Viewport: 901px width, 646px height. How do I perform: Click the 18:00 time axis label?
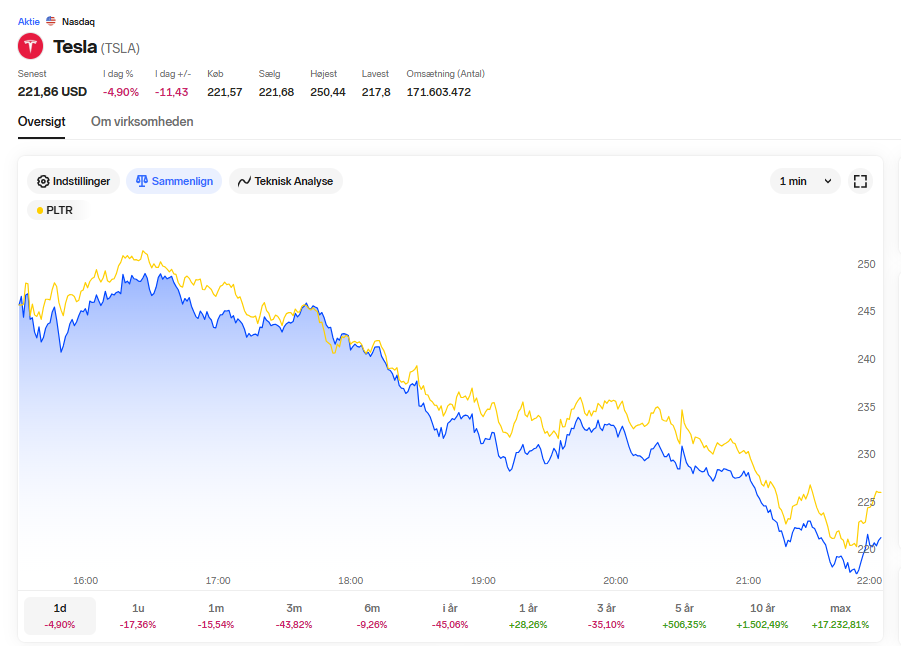[x=351, y=580]
